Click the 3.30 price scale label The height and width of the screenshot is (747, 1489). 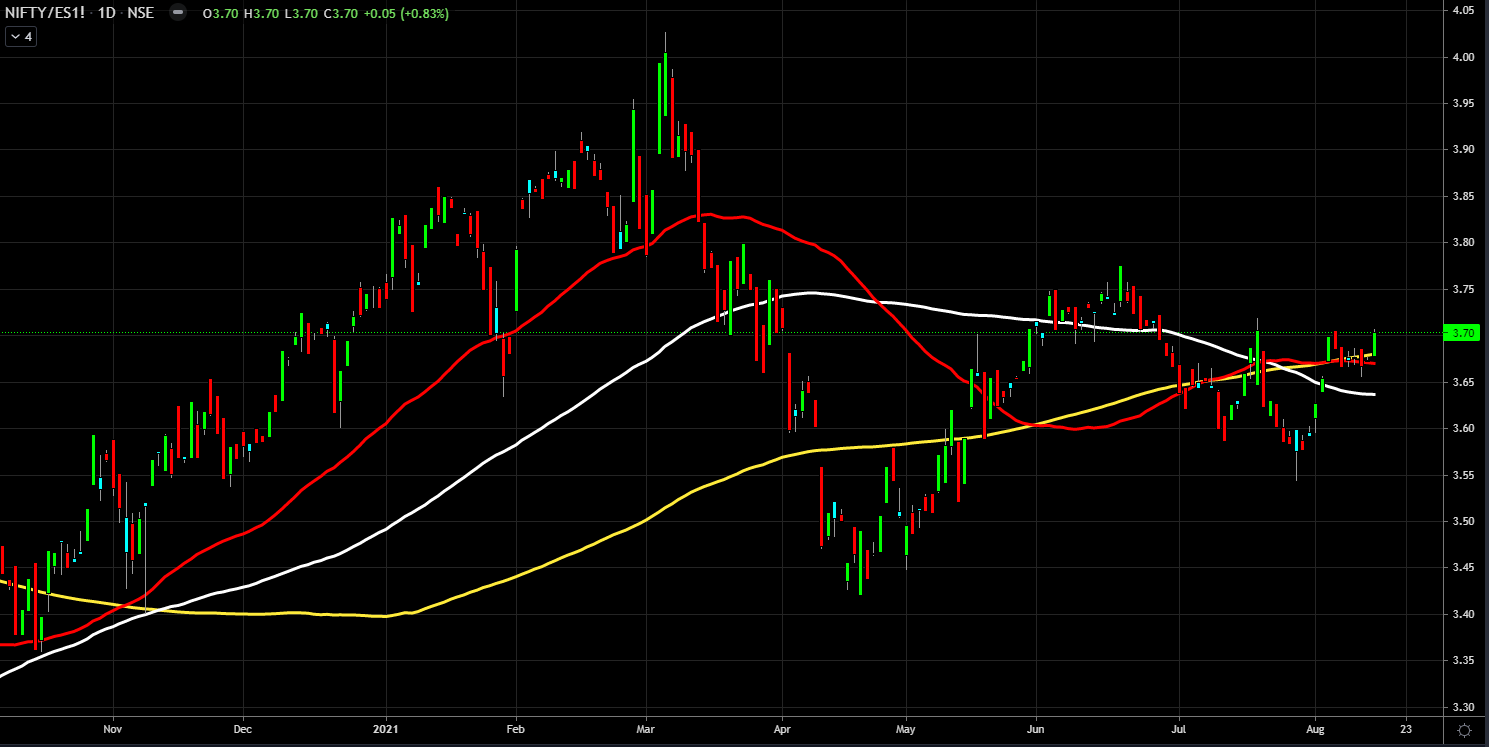[1462, 707]
